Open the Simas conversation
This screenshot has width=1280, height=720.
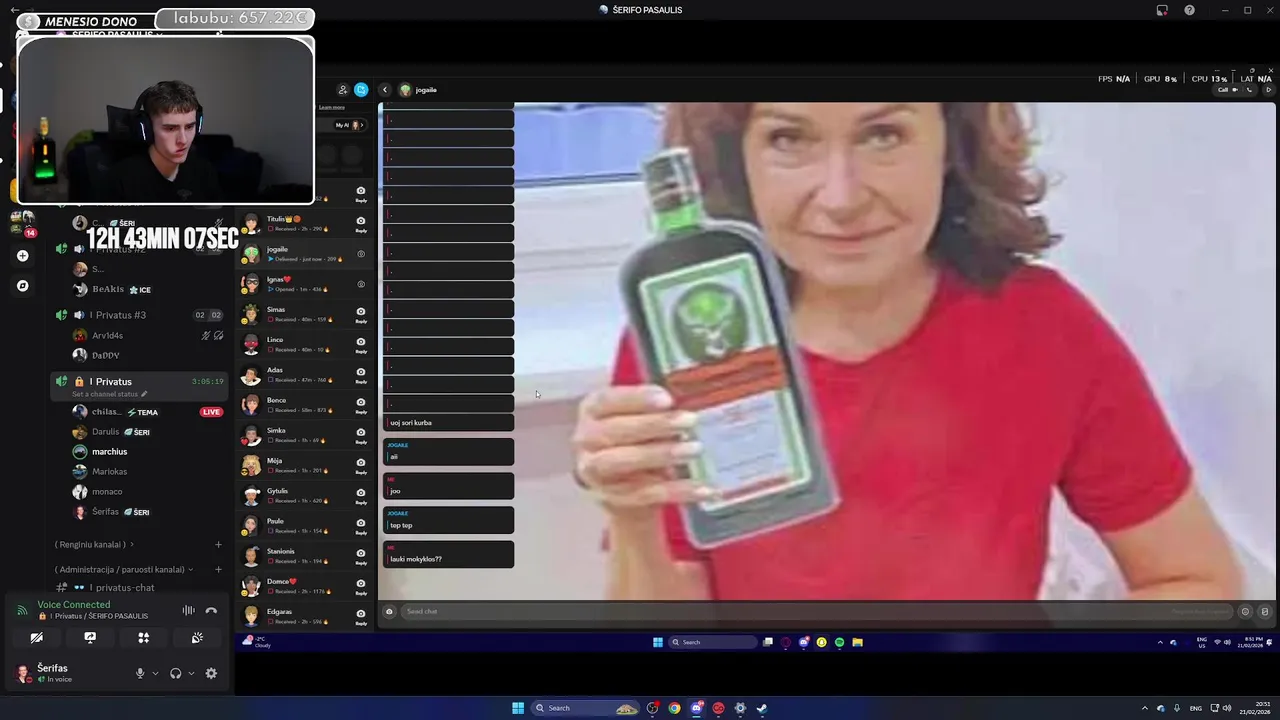[x=305, y=314]
